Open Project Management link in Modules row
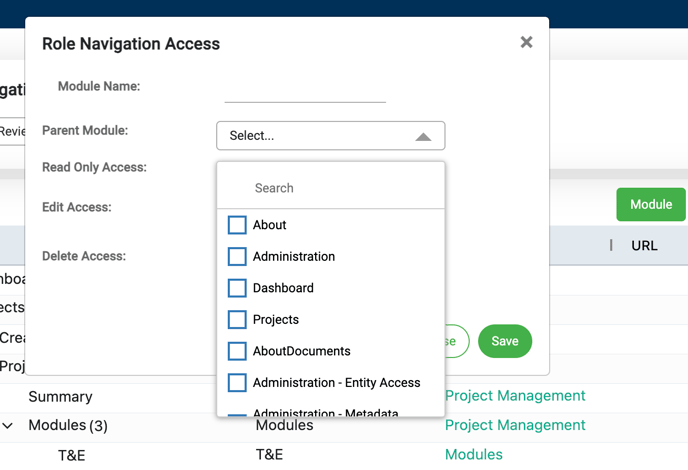 pyautogui.click(x=515, y=425)
